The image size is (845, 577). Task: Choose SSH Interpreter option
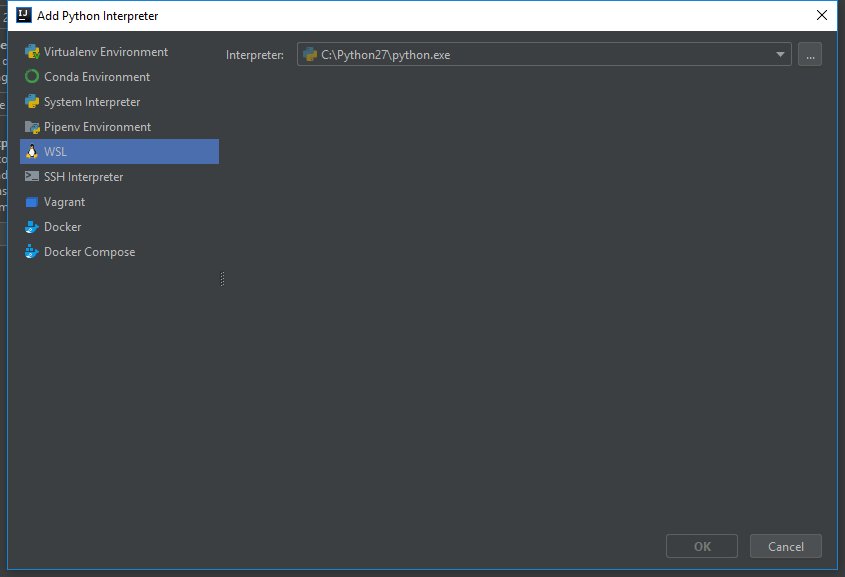click(120, 176)
